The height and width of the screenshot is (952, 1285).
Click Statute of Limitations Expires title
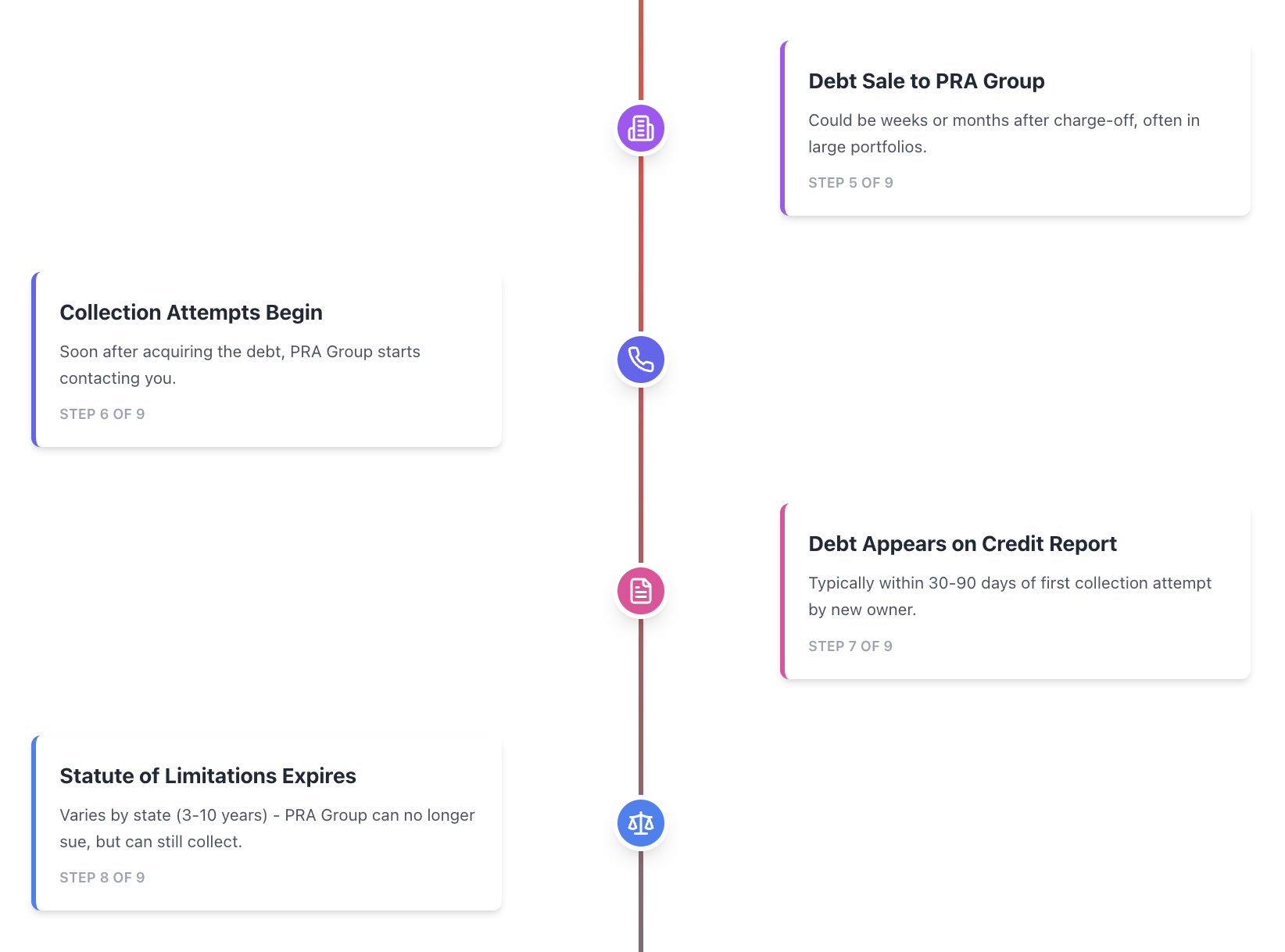tap(208, 776)
